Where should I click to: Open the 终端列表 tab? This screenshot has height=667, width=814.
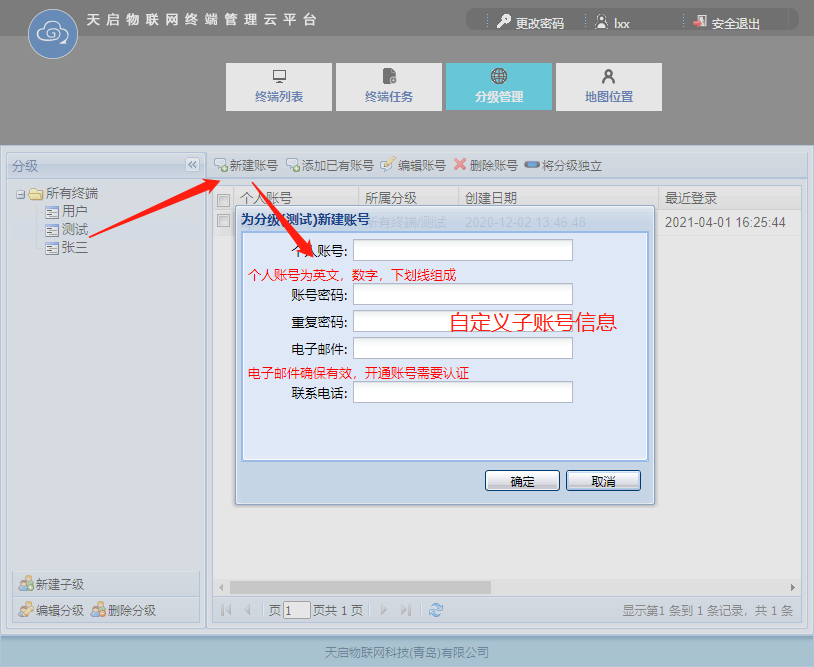coord(279,87)
